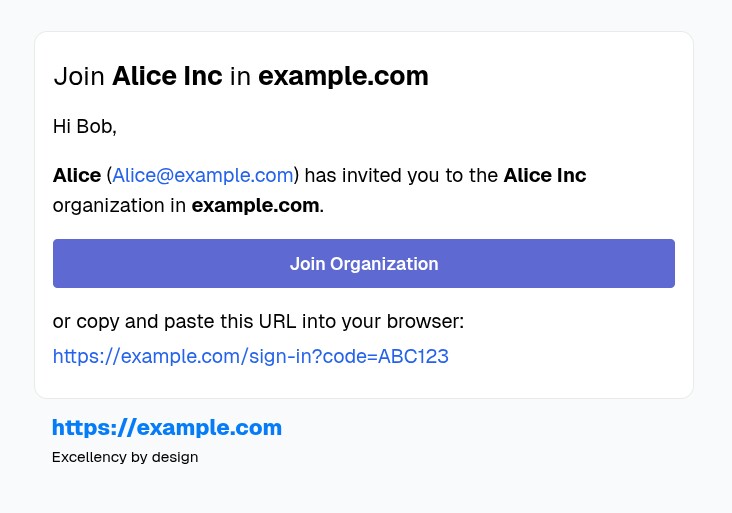
Task: Open the sign-in URL with code ABC123
Action: (250, 356)
